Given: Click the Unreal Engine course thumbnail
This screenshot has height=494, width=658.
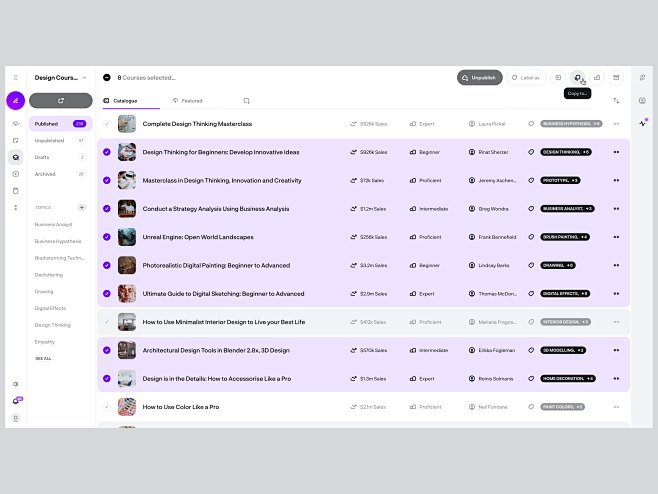Looking at the screenshot, I should [x=127, y=237].
